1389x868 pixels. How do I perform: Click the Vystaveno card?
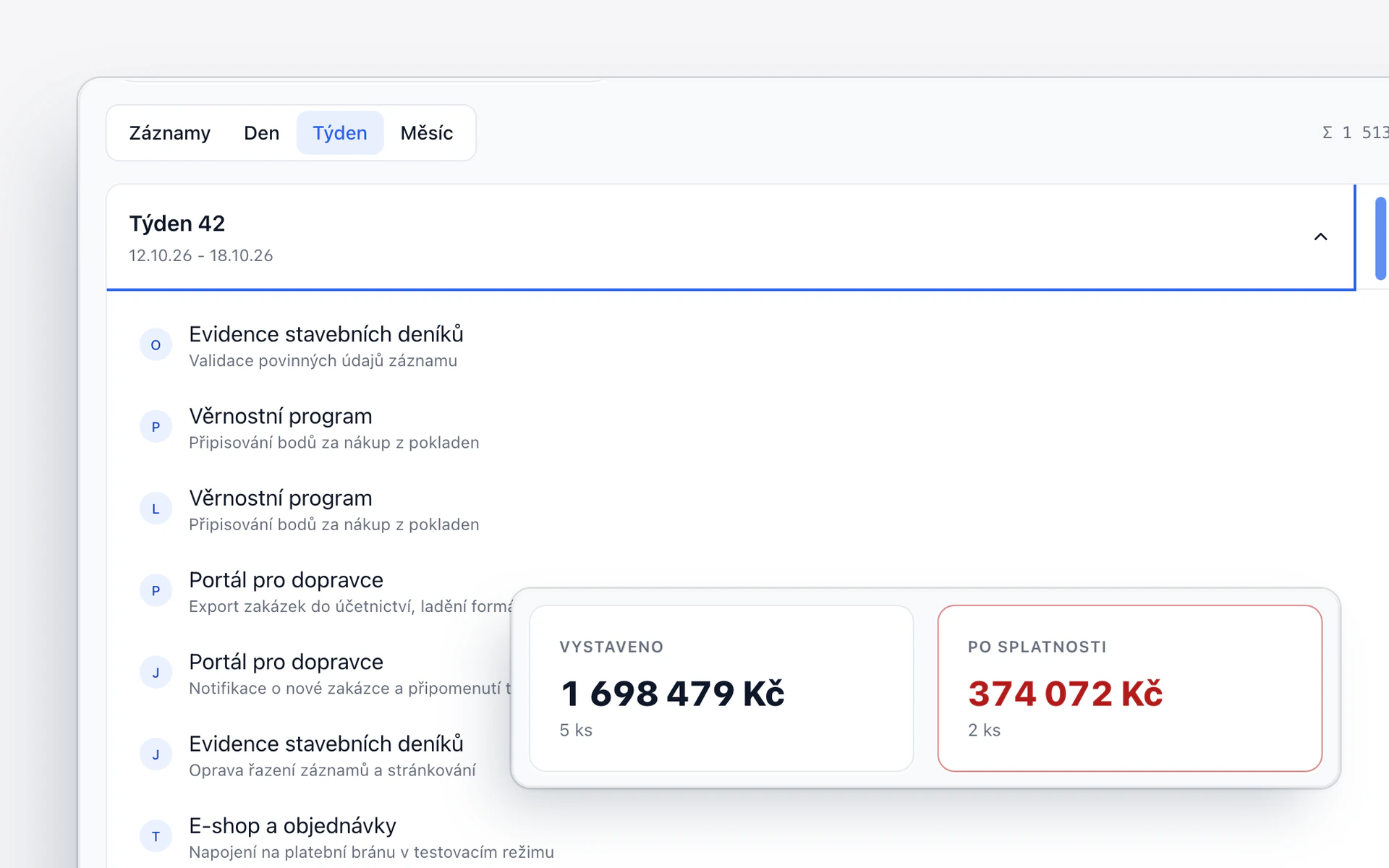(x=721, y=688)
